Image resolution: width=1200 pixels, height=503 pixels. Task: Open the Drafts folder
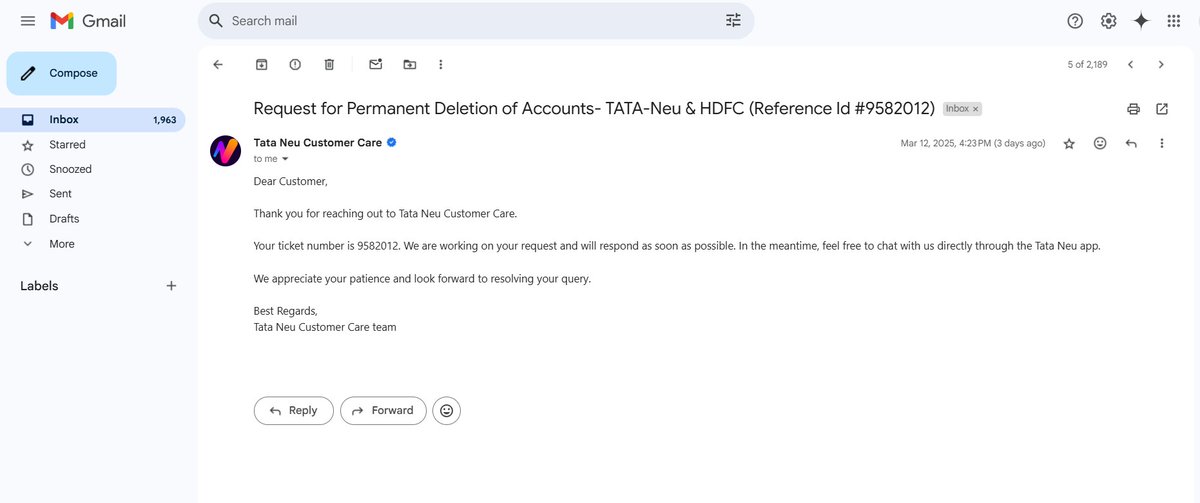tap(92, 219)
